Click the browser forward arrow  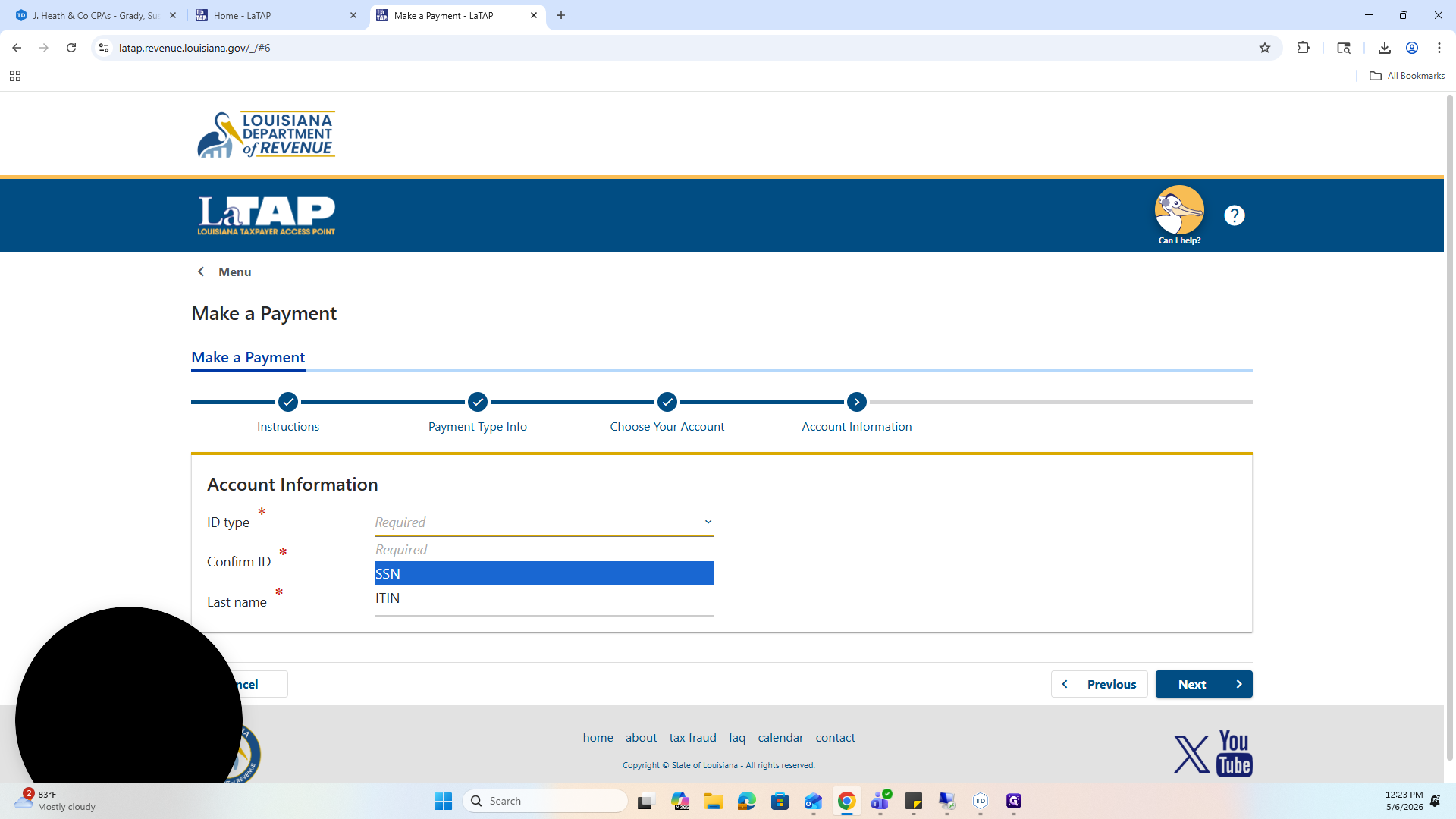44,48
